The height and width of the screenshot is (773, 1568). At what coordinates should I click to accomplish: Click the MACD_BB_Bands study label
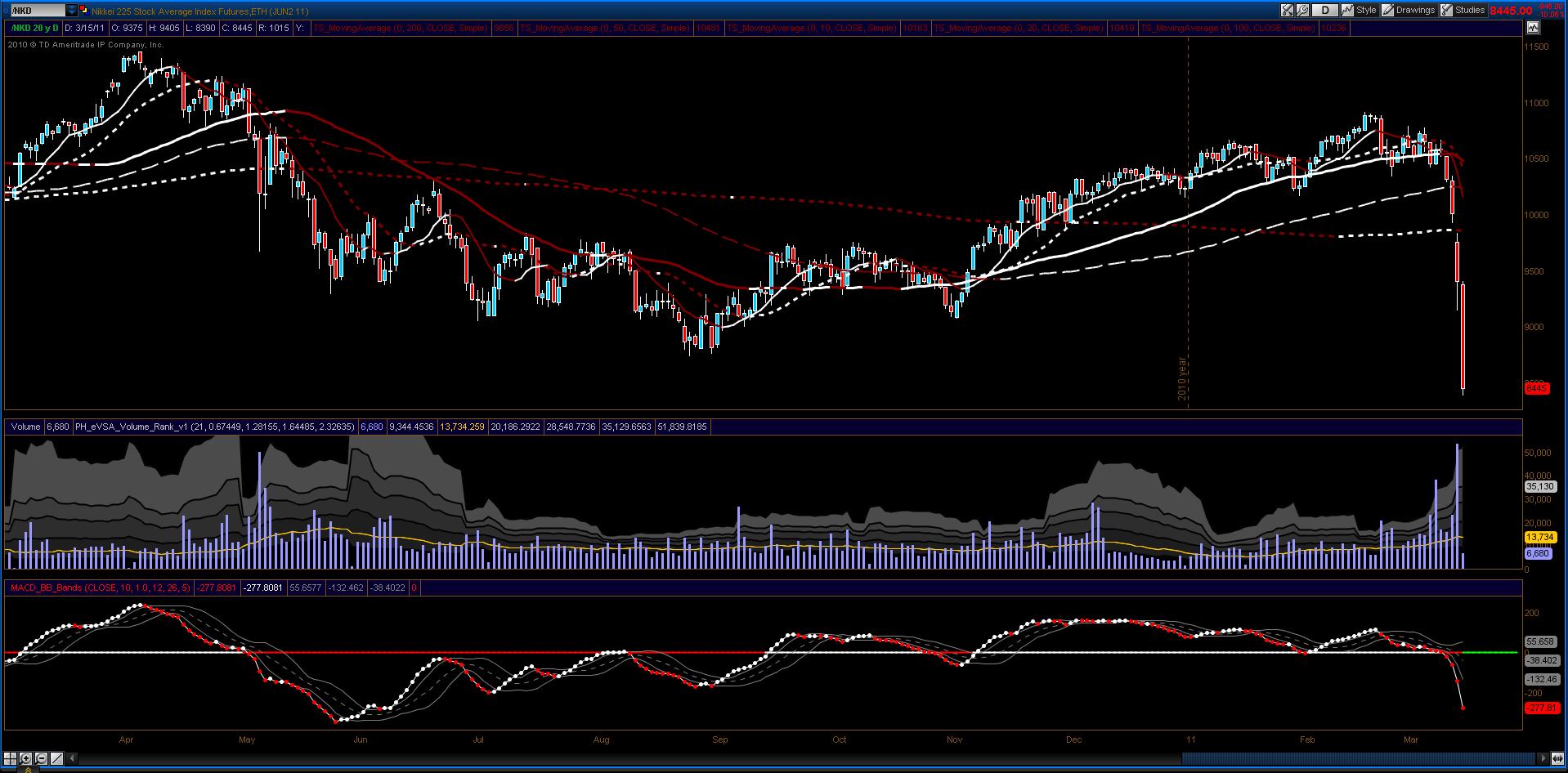(100, 588)
